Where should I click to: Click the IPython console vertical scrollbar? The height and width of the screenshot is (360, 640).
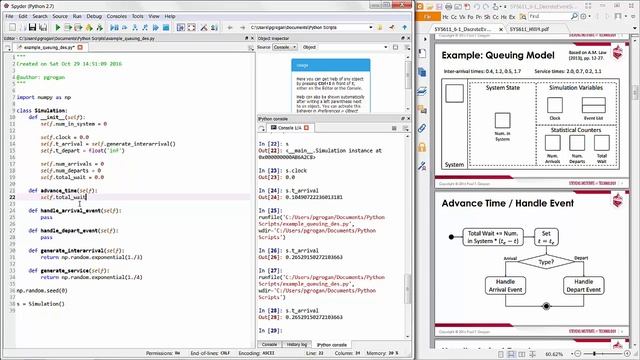(x=407, y=288)
